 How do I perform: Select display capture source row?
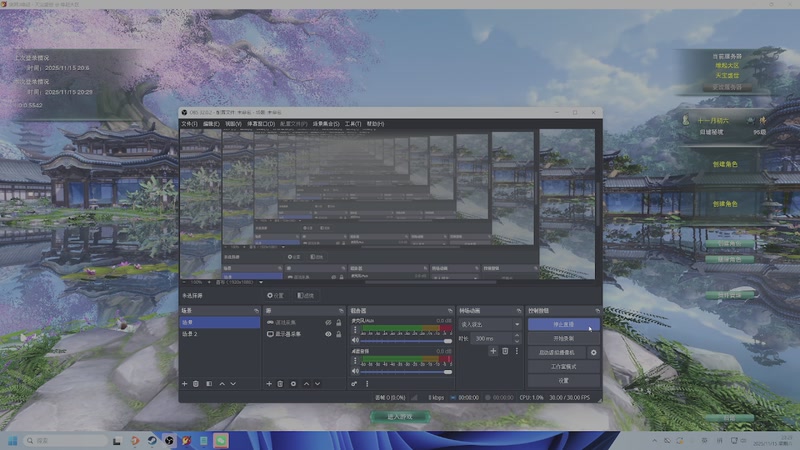pos(304,334)
